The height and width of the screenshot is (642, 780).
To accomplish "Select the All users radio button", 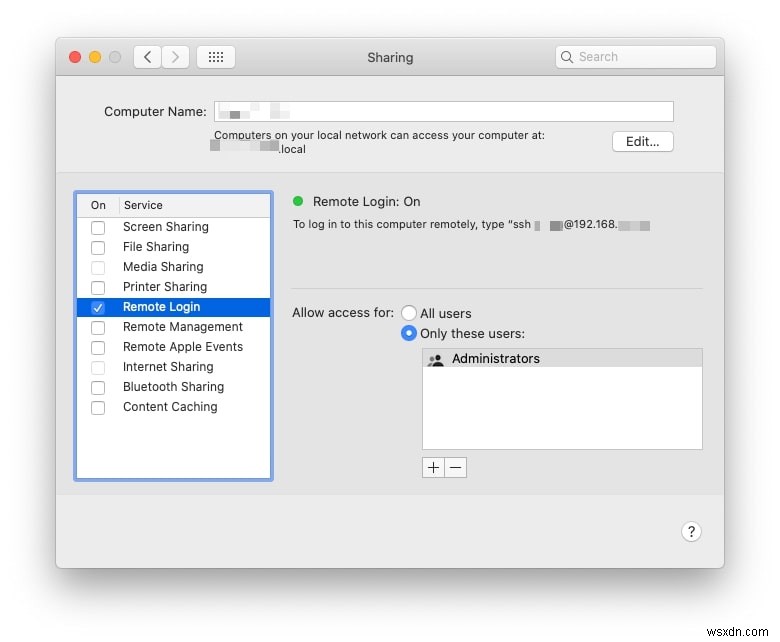I will (409, 313).
